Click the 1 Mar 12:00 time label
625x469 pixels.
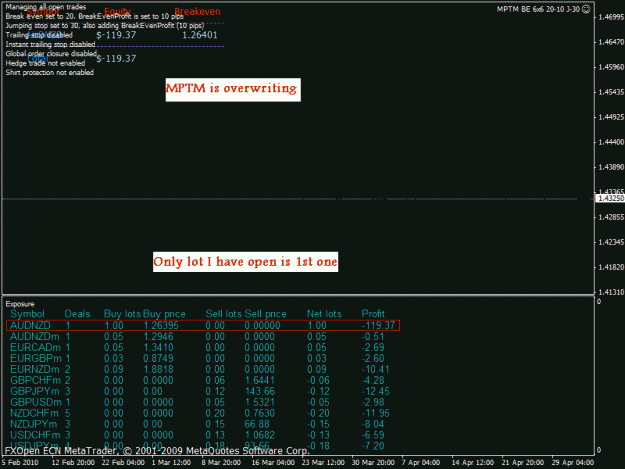pyautogui.click(x=171, y=463)
